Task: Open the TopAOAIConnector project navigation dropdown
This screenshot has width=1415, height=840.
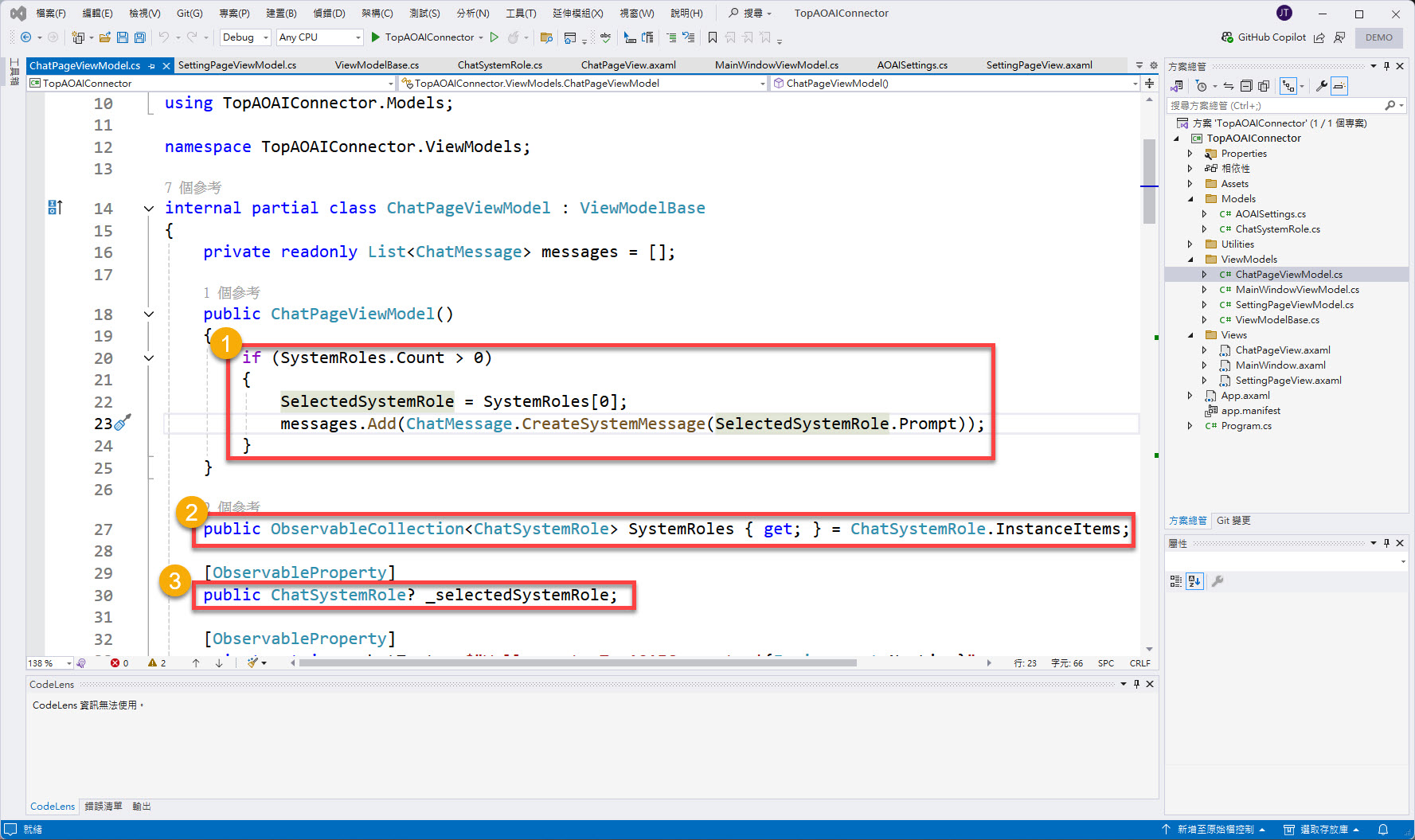Action: (x=211, y=84)
